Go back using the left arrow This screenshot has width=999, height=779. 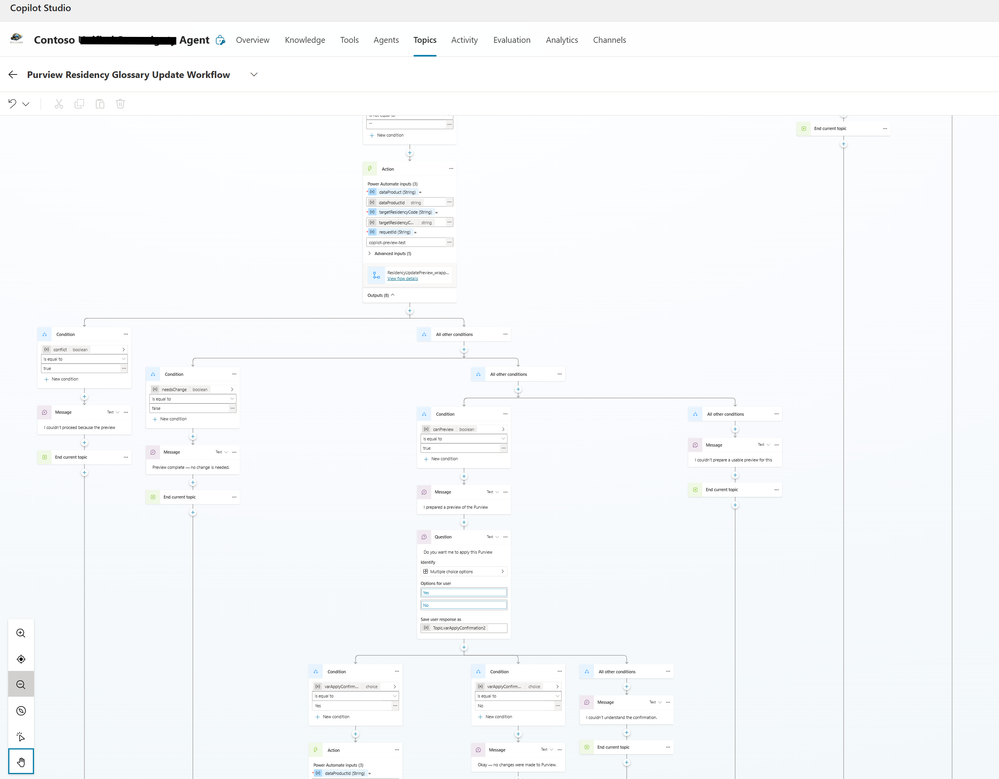coord(13,75)
